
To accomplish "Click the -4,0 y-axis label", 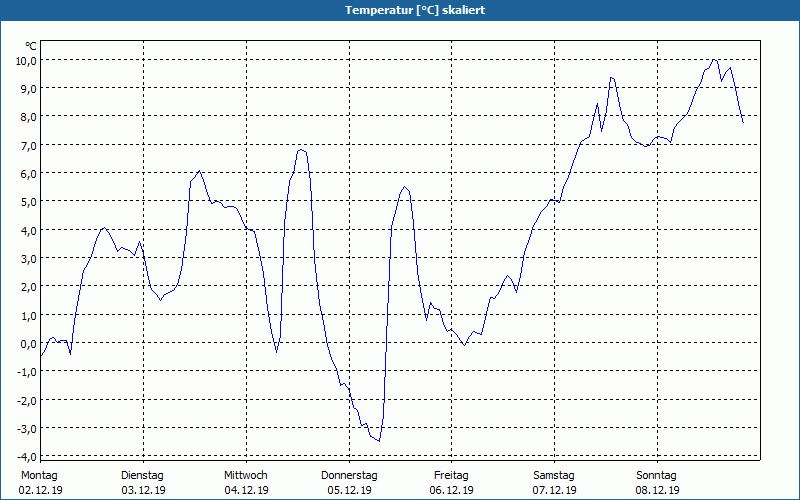I will 28,456.
